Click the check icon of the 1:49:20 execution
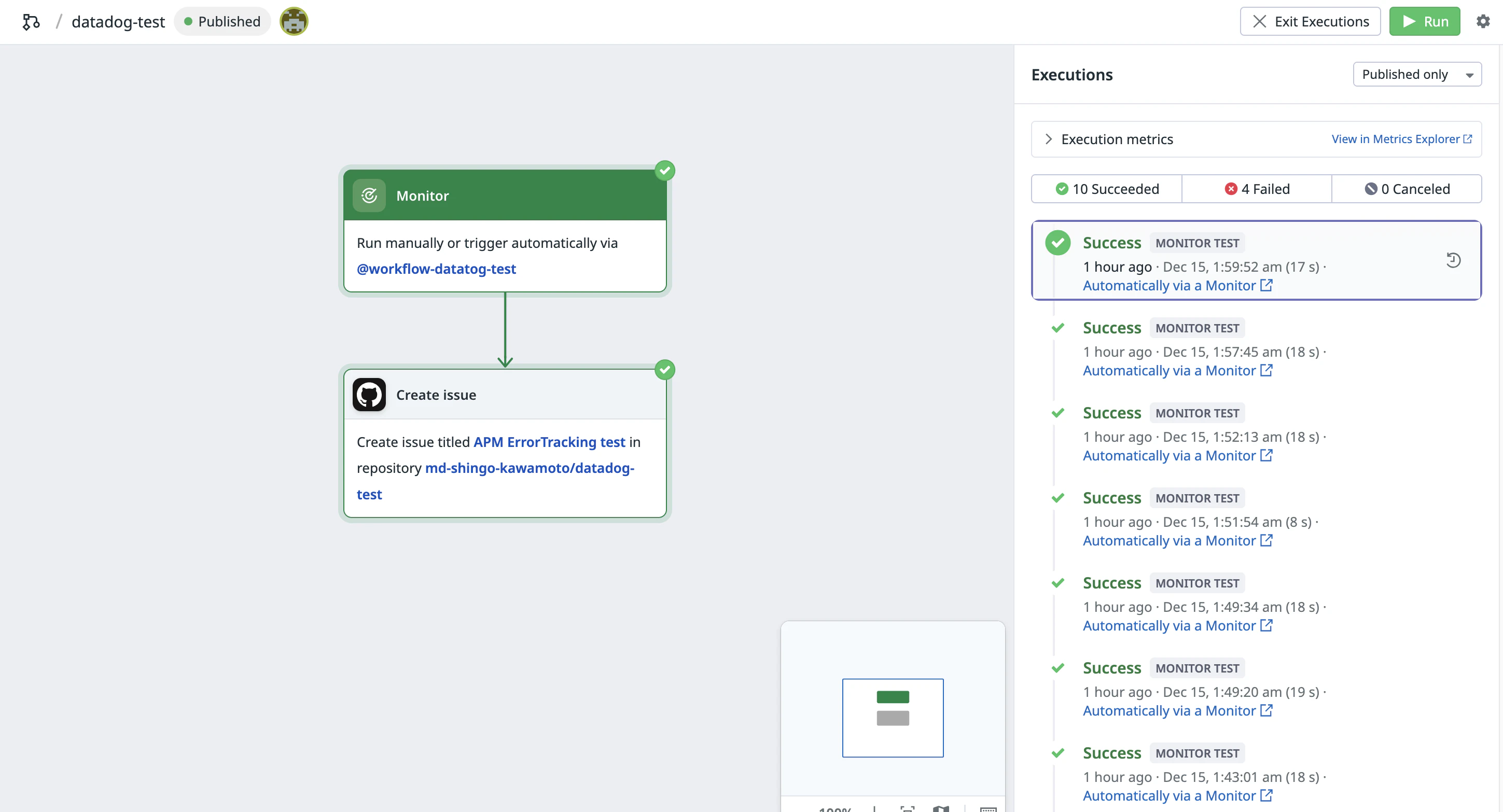This screenshot has height=812, width=1503. click(x=1057, y=668)
